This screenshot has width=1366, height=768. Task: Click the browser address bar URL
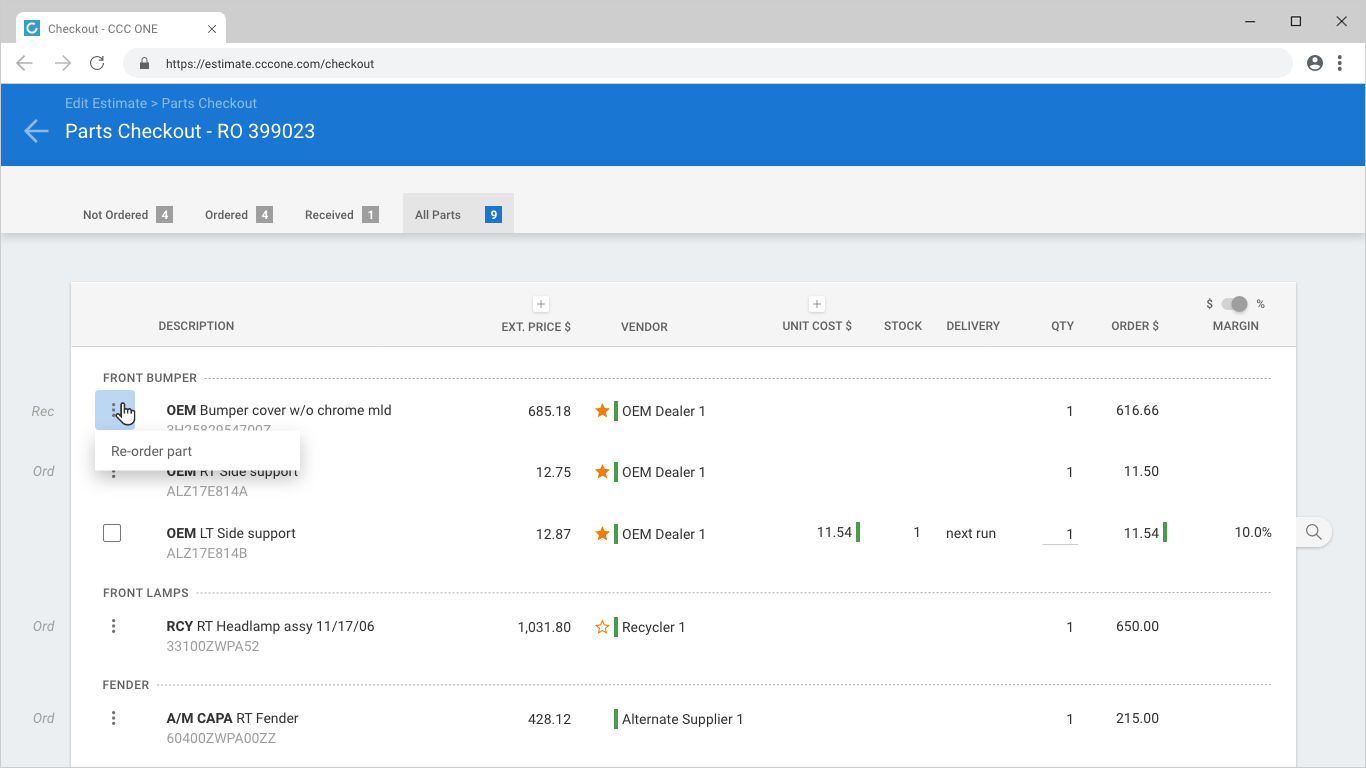click(270, 63)
